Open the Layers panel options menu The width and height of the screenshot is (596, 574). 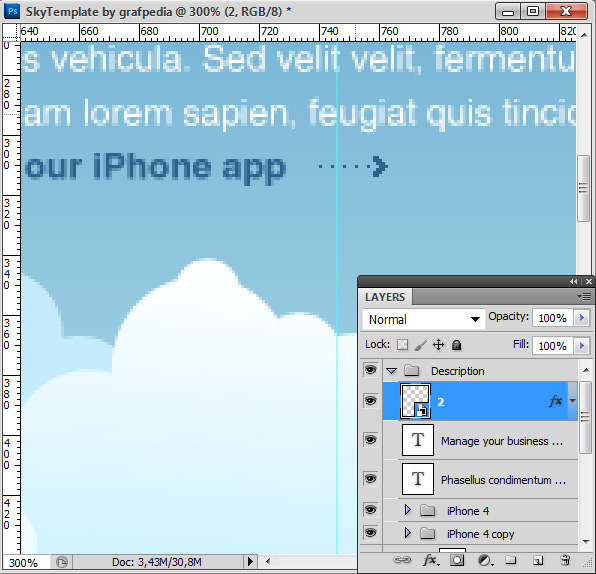coord(584,296)
